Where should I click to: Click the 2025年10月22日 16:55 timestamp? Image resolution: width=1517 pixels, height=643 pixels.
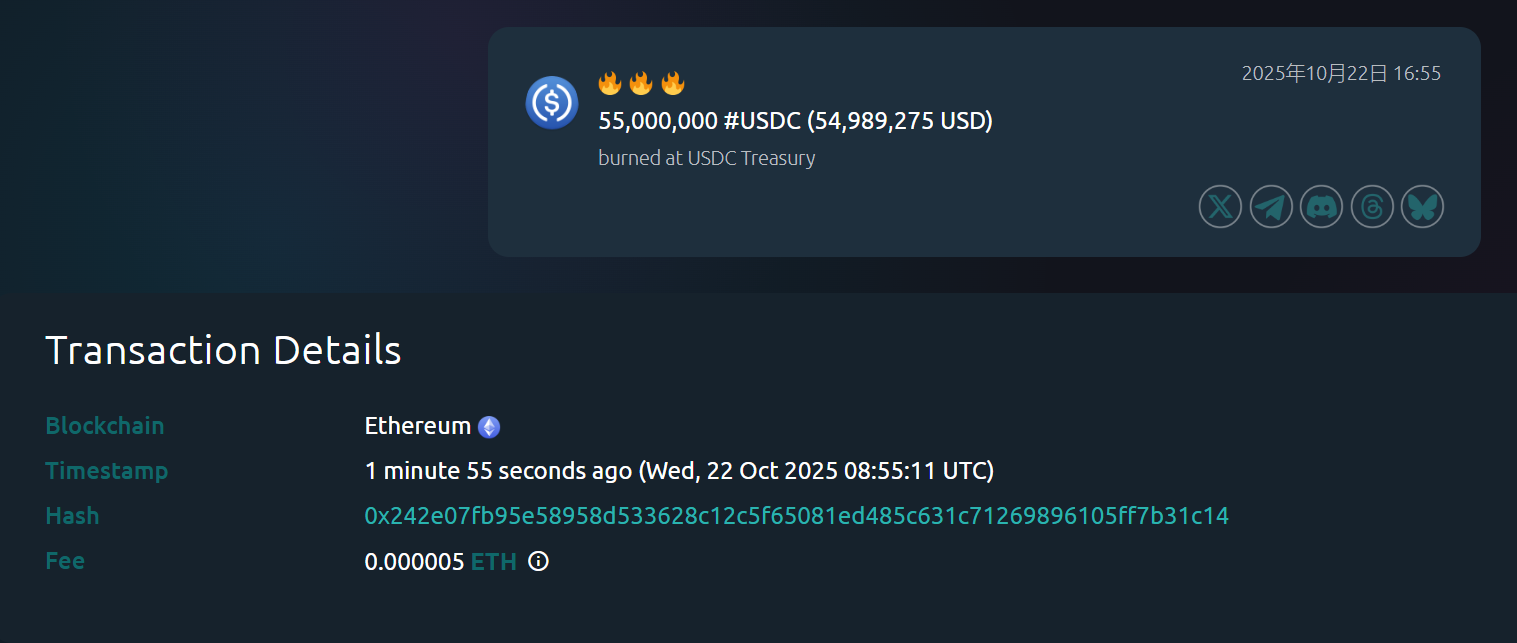tap(1342, 72)
